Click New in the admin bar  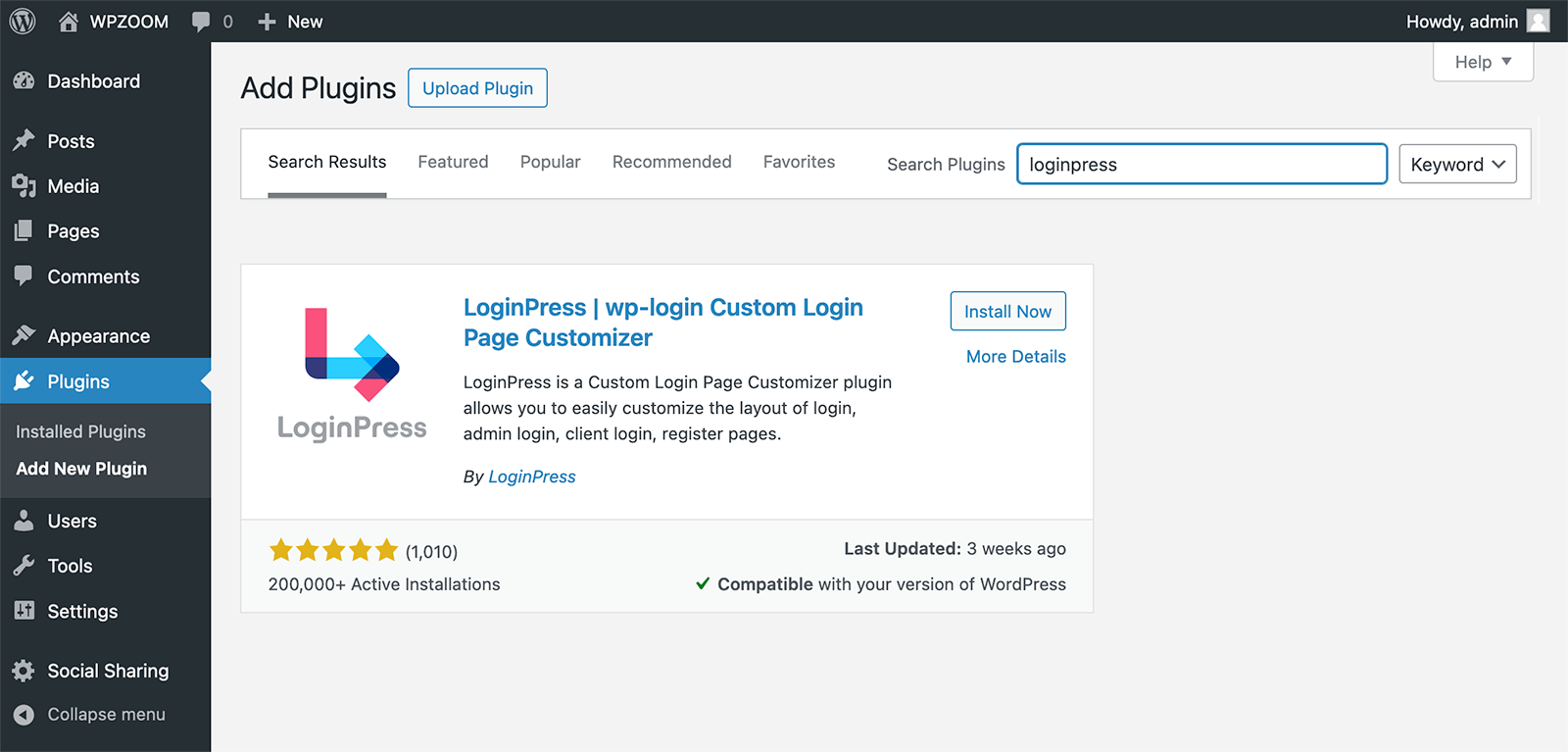click(x=305, y=22)
